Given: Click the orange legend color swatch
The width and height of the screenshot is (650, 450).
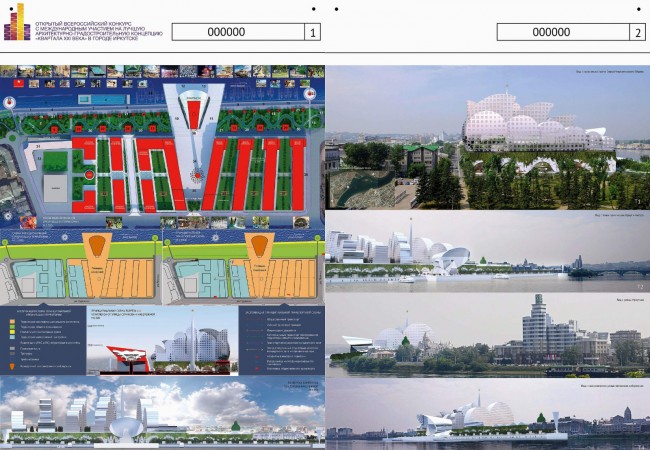Looking at the screenshot, I should (13, 322).
